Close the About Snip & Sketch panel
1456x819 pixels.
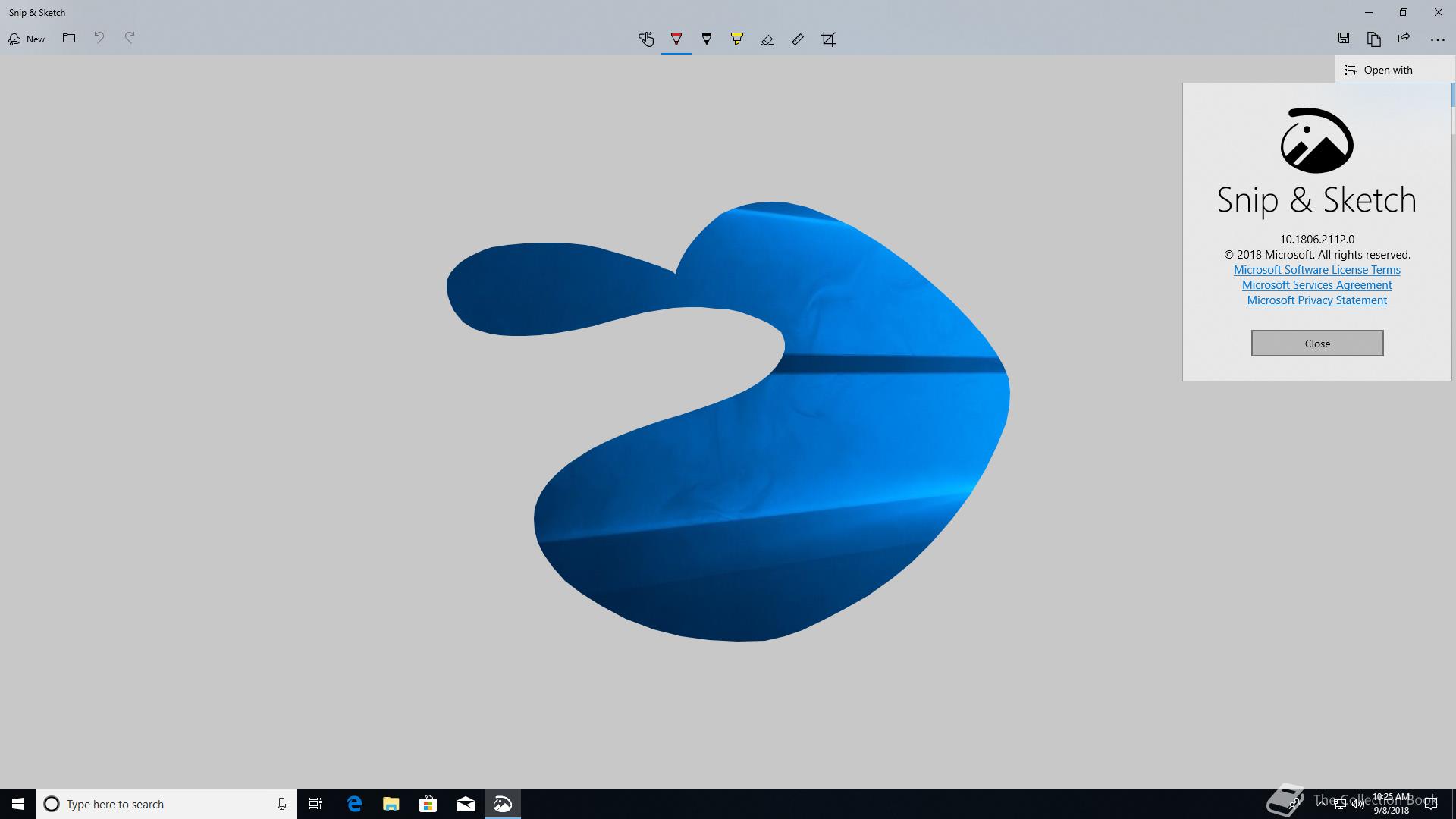1317,344
